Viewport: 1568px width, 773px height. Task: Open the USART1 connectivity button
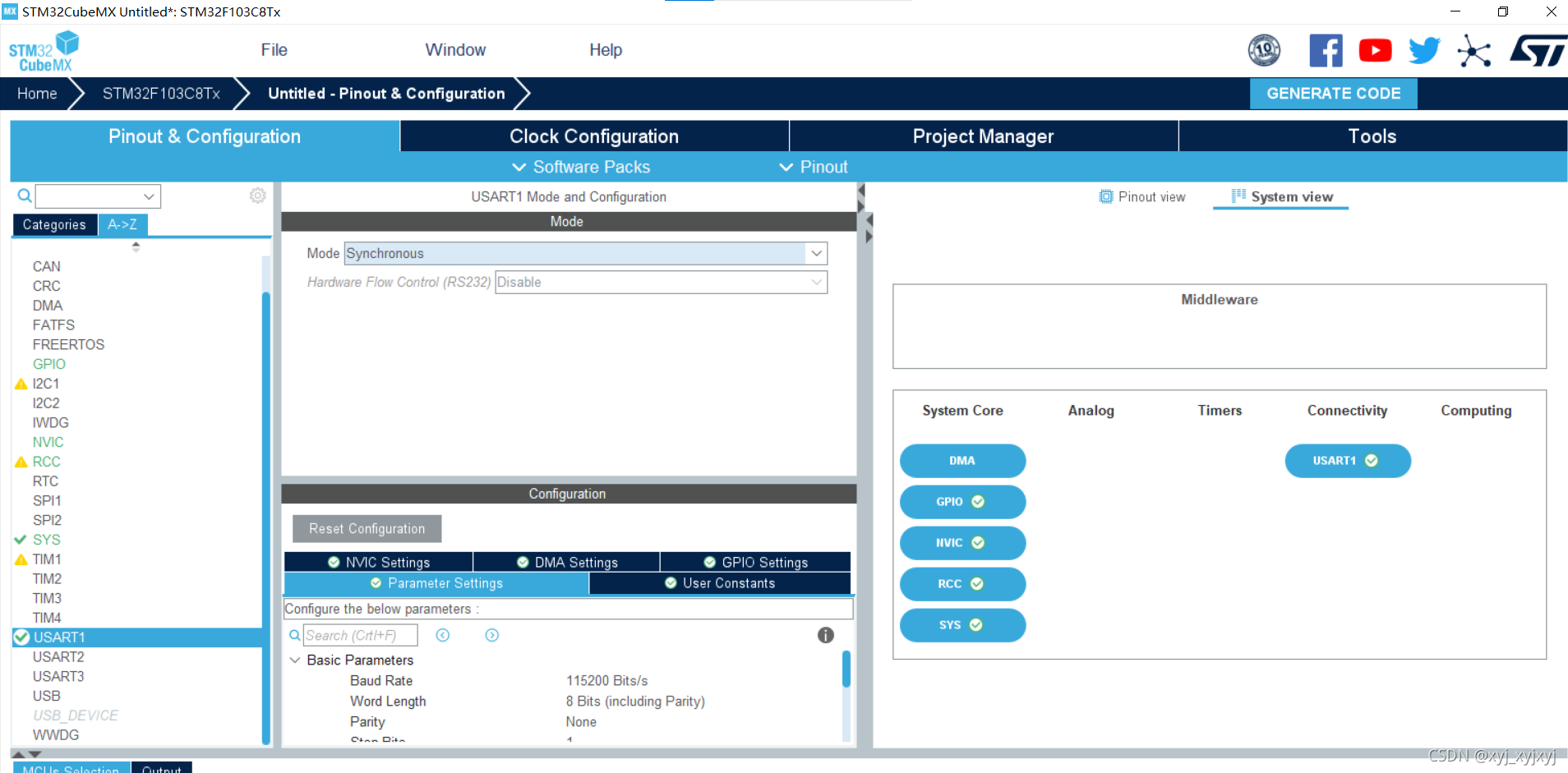point(1348,461)
